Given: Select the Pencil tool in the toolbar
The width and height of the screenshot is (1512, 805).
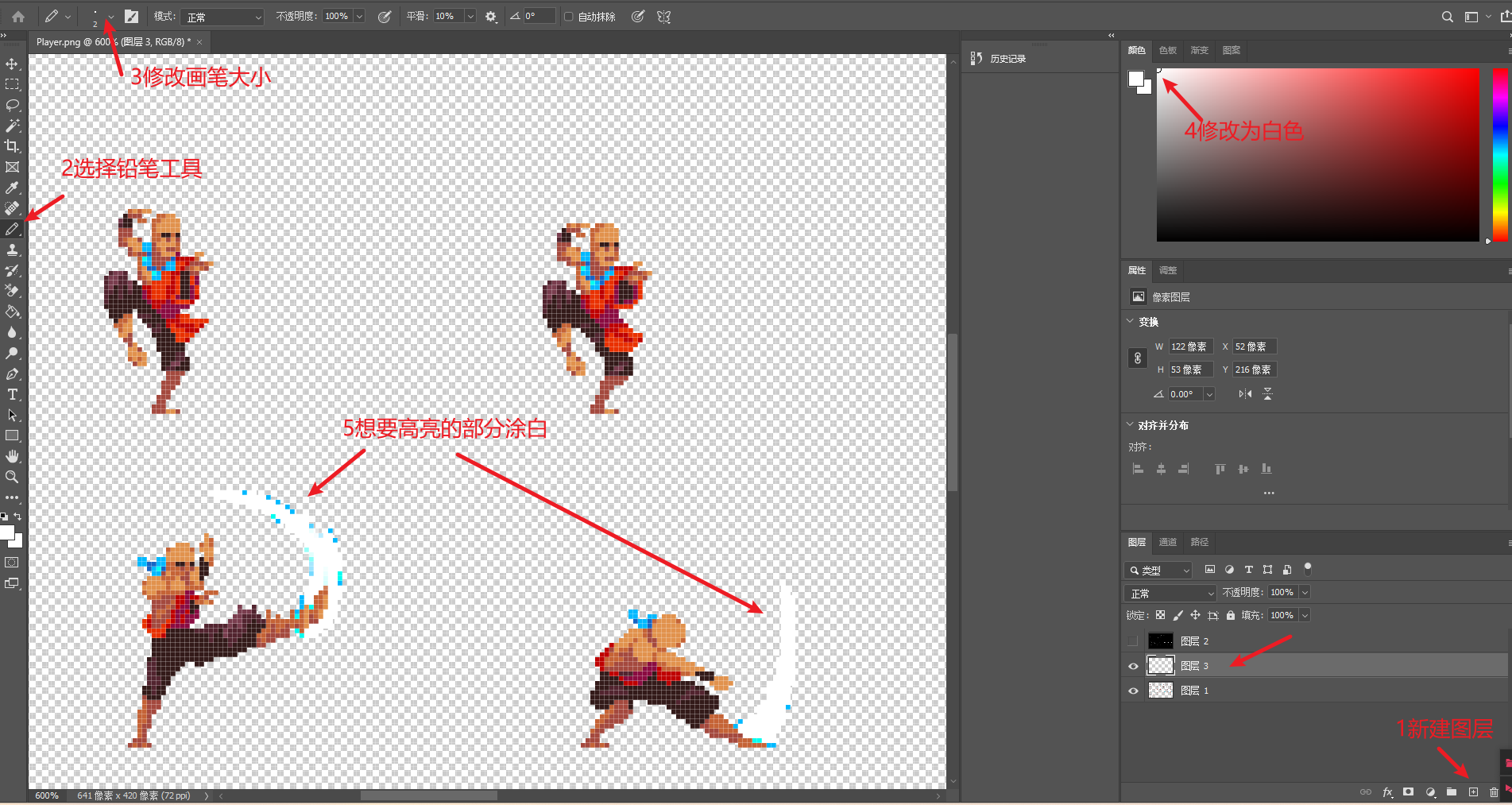Looking at the screenshot, I should (12, 229).
